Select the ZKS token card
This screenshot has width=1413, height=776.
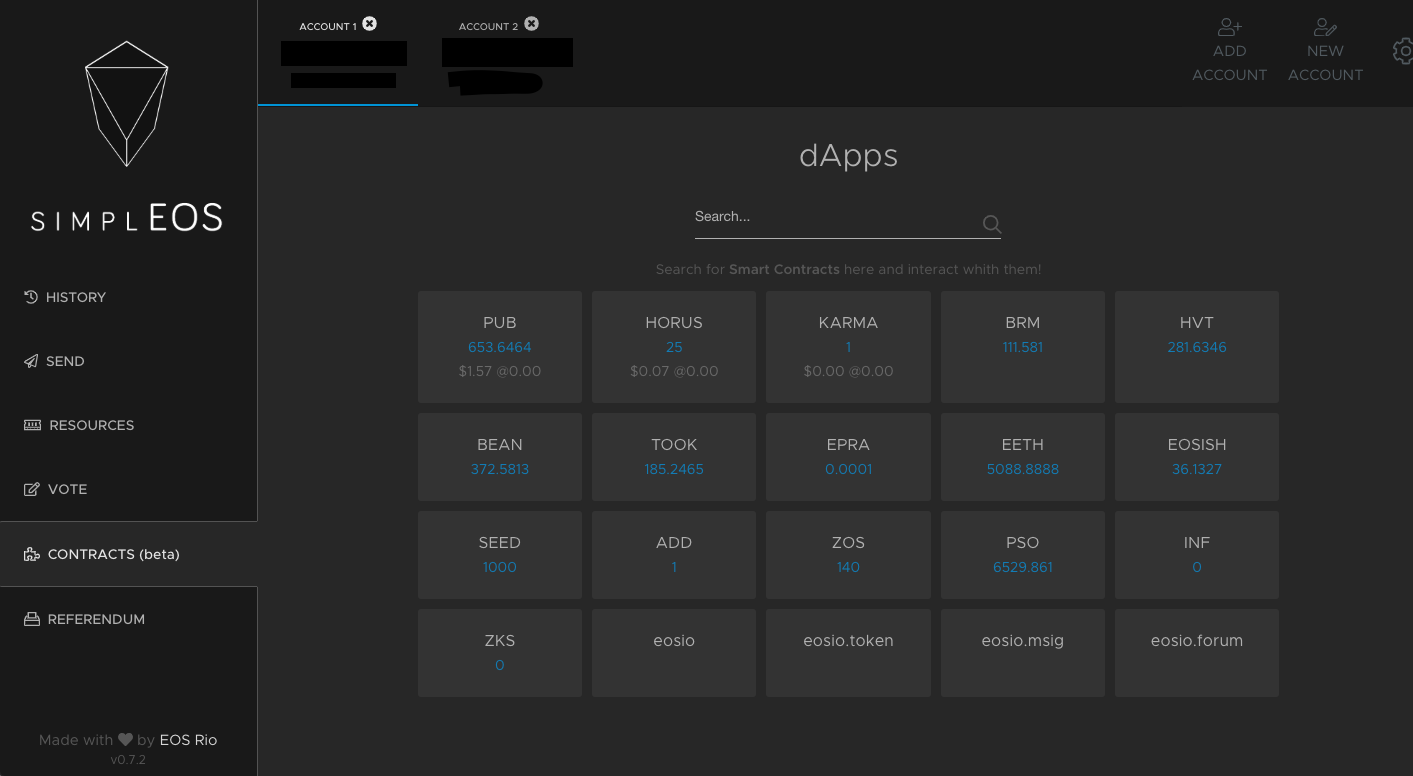point(500,653)
